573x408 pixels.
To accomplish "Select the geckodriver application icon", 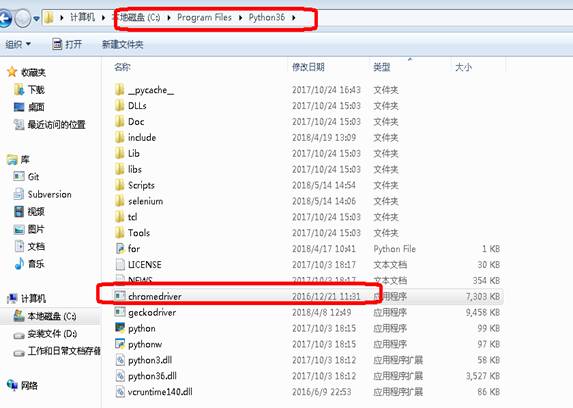I will (120, 312).
